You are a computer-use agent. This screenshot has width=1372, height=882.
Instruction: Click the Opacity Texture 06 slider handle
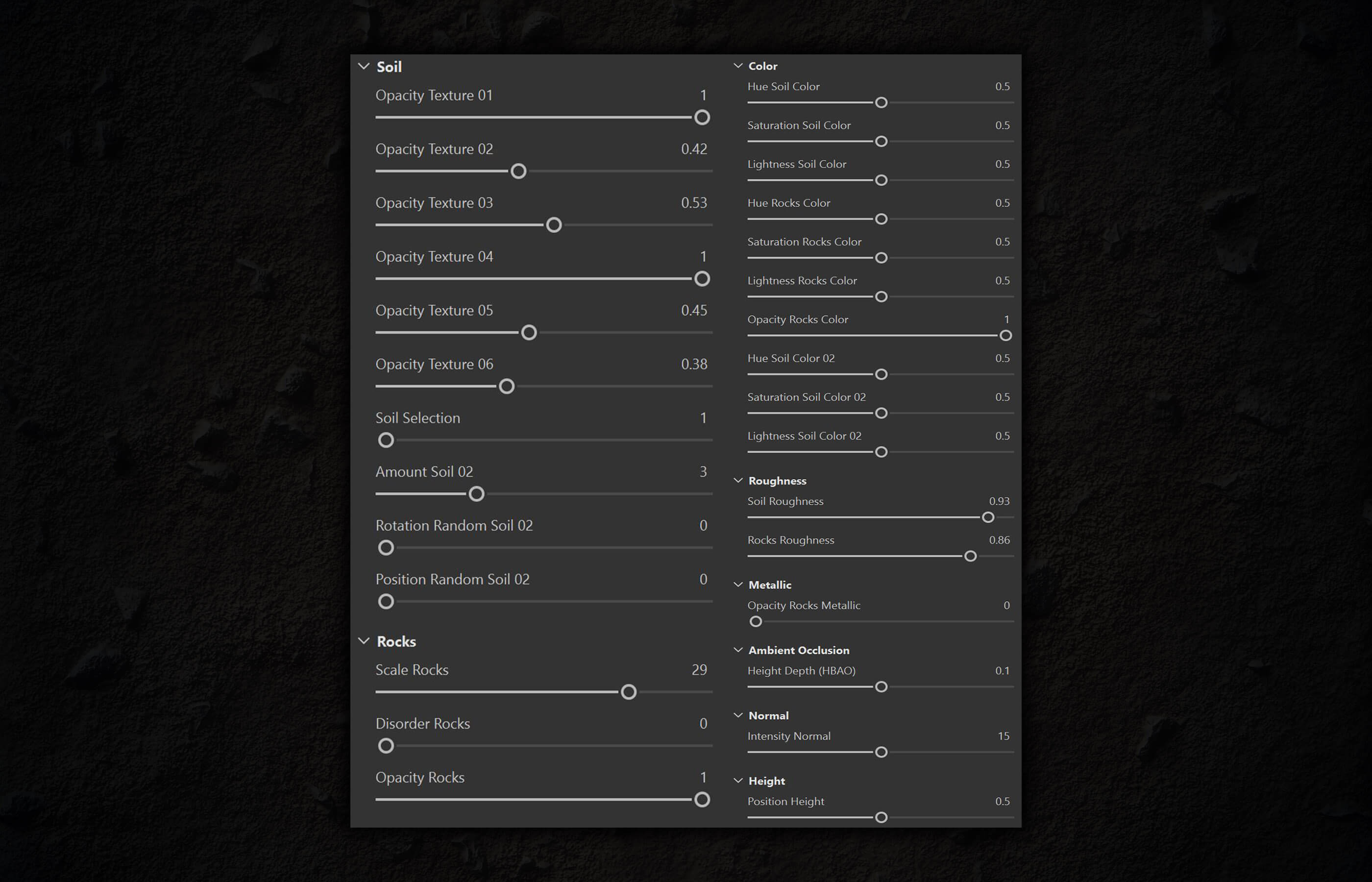tap(507, 387)
